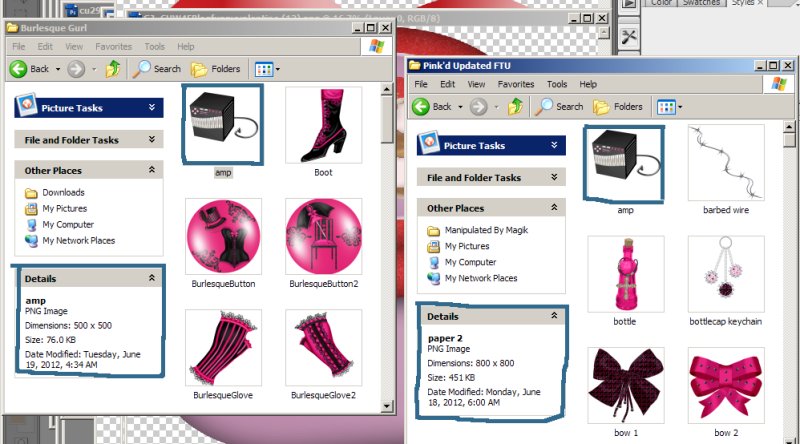Open Back history dropdown in Burlesque Gurl window
This screenshot has width=800, height=444.
58,69
